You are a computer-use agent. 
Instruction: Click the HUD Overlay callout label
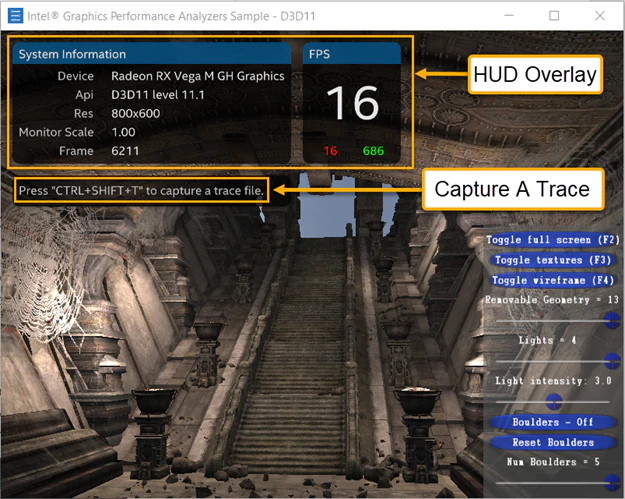534,75
